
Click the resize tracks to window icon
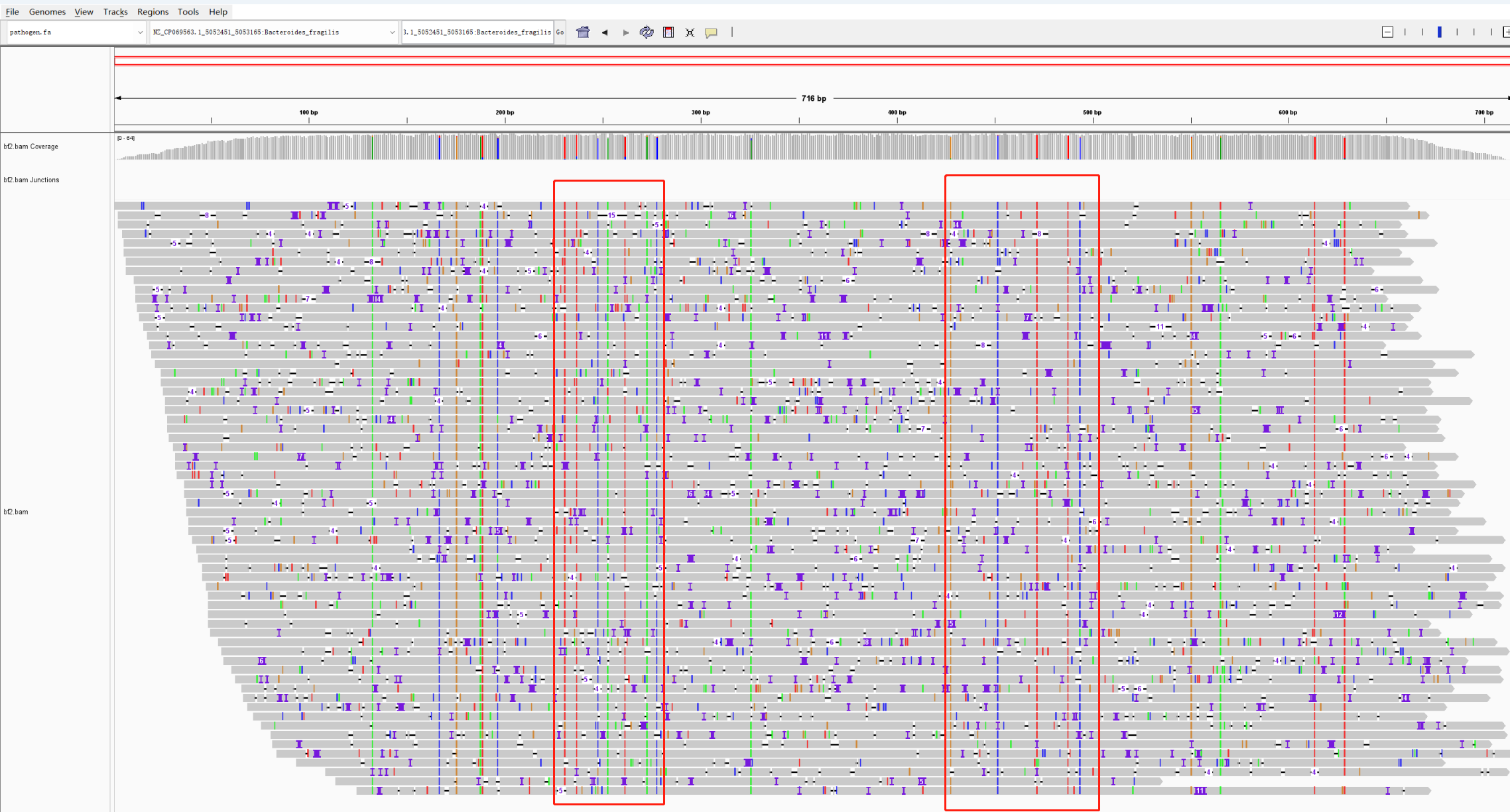pos(690,32)
